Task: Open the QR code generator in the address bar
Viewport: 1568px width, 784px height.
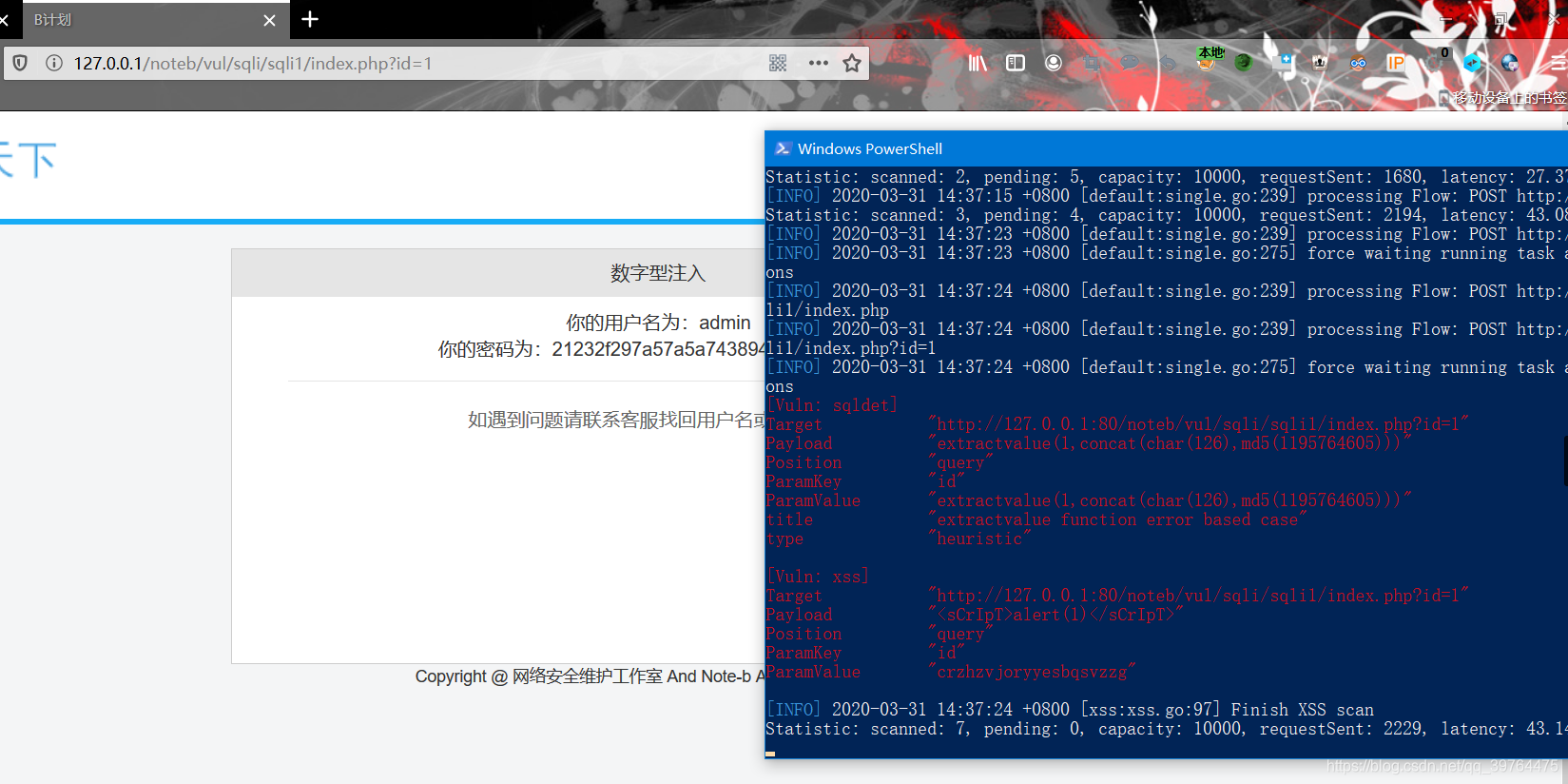Action: tap(778, 63)
